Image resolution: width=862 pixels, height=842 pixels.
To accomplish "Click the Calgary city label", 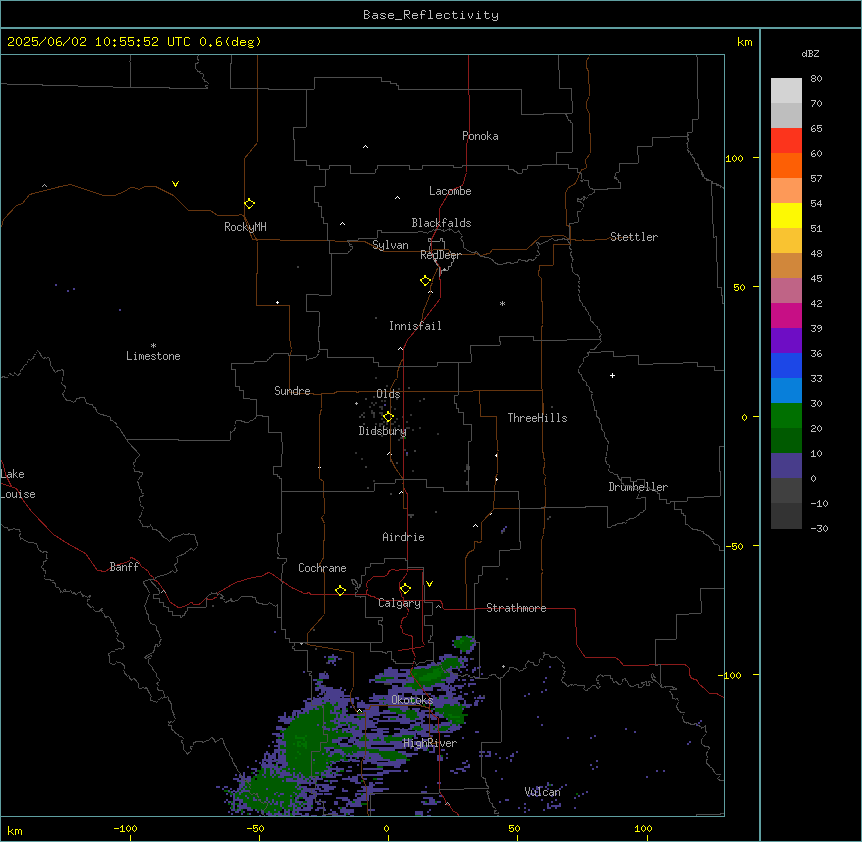I will click(x=399, y=603).
